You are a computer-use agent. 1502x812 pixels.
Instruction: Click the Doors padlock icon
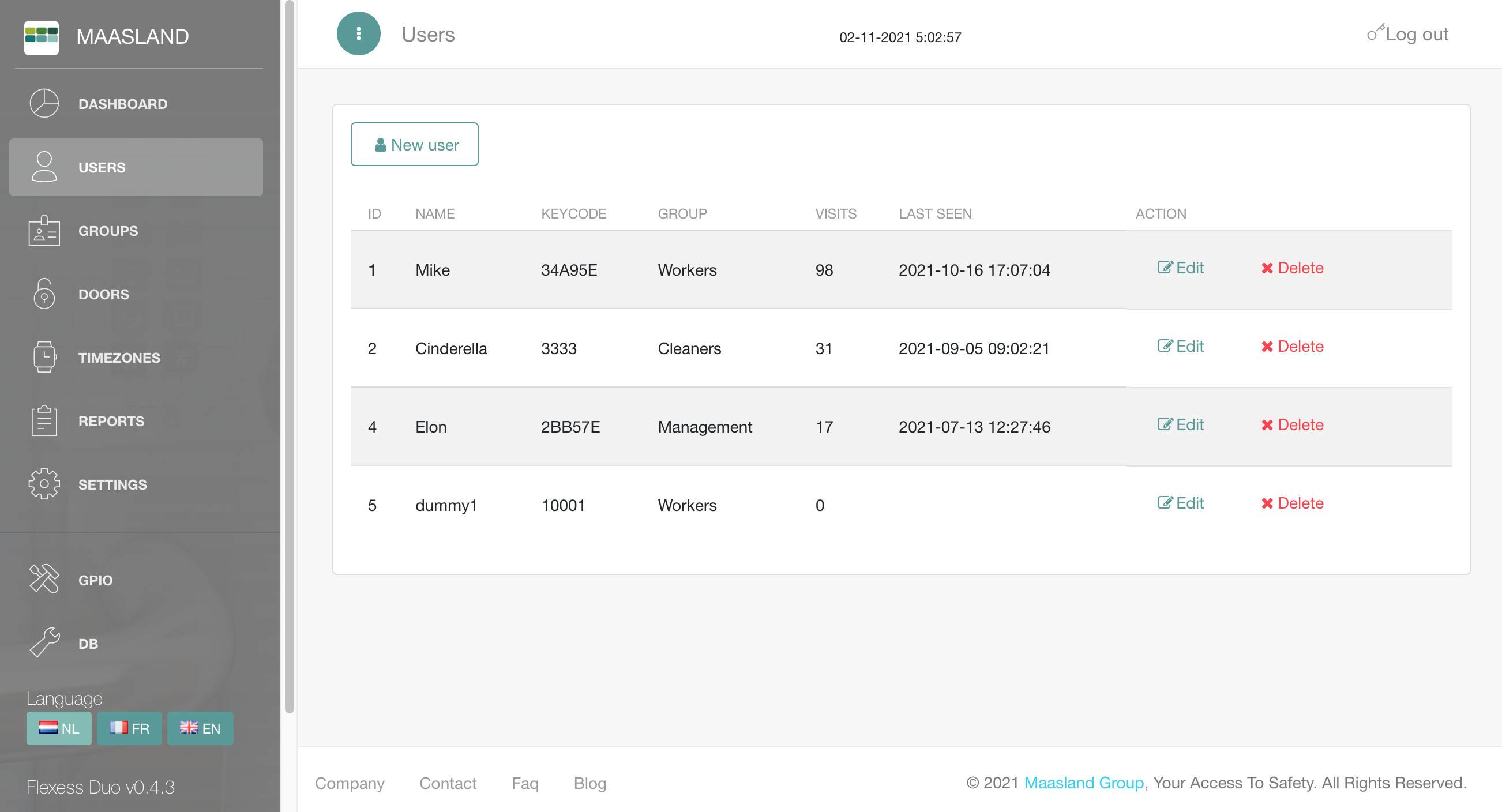pyautogui.click(x=44, y=294)
